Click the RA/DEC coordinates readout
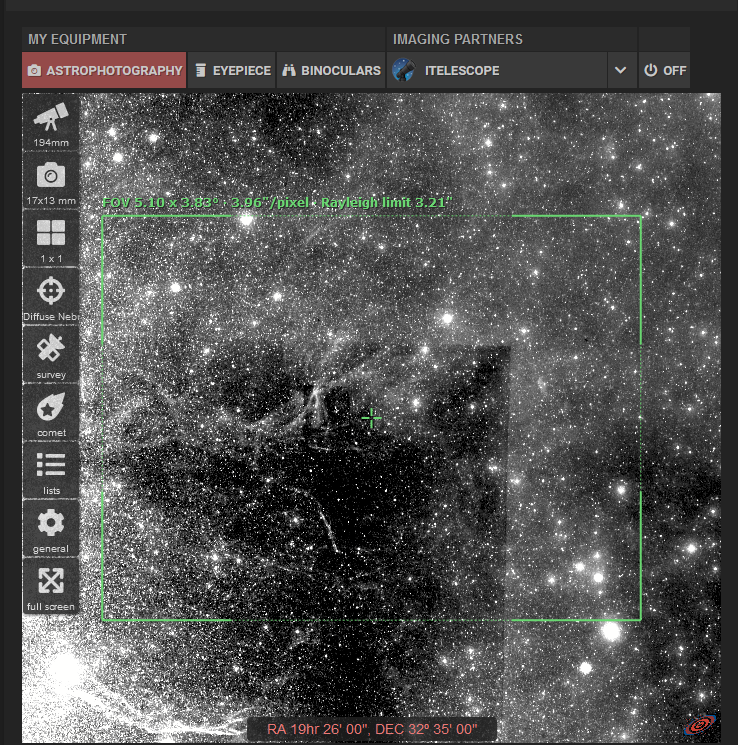738x745 pixels. pyautogui.click(x=372, y=729)
